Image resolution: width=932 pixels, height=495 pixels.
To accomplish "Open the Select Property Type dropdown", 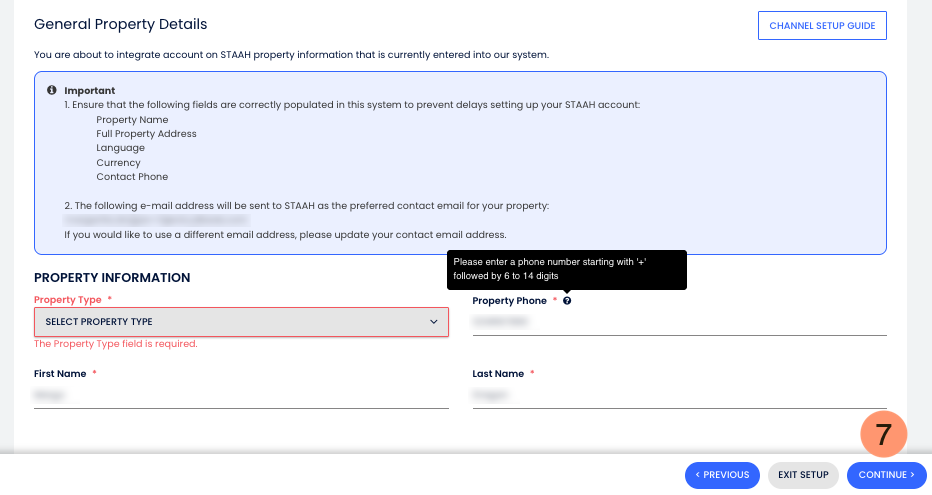I will [241, 322].
